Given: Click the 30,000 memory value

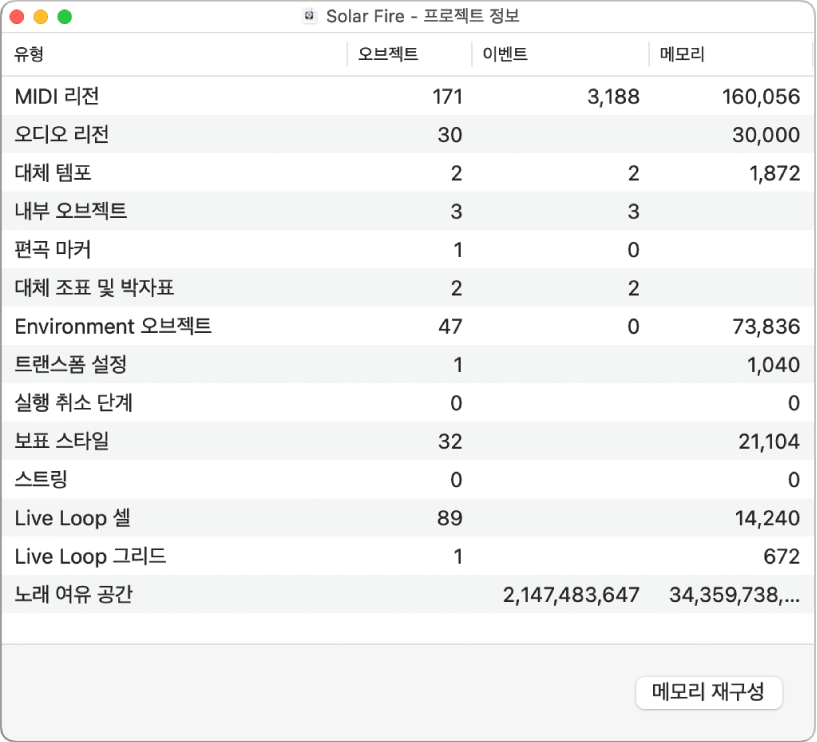Looking at the screenshot, I should 766,135.
